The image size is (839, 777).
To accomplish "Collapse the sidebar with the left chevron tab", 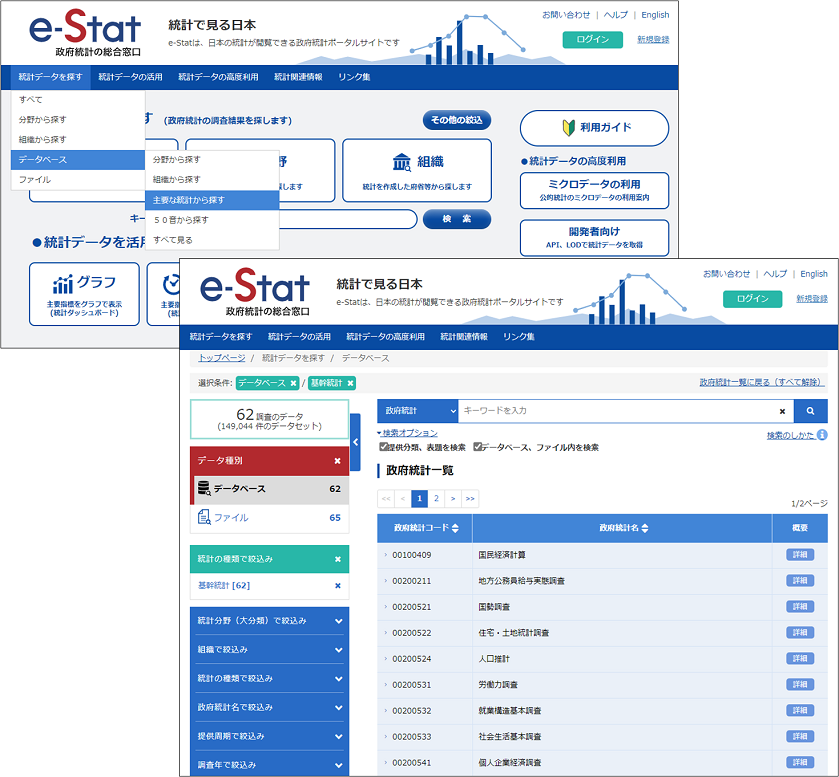I will (x=355, y=442).
